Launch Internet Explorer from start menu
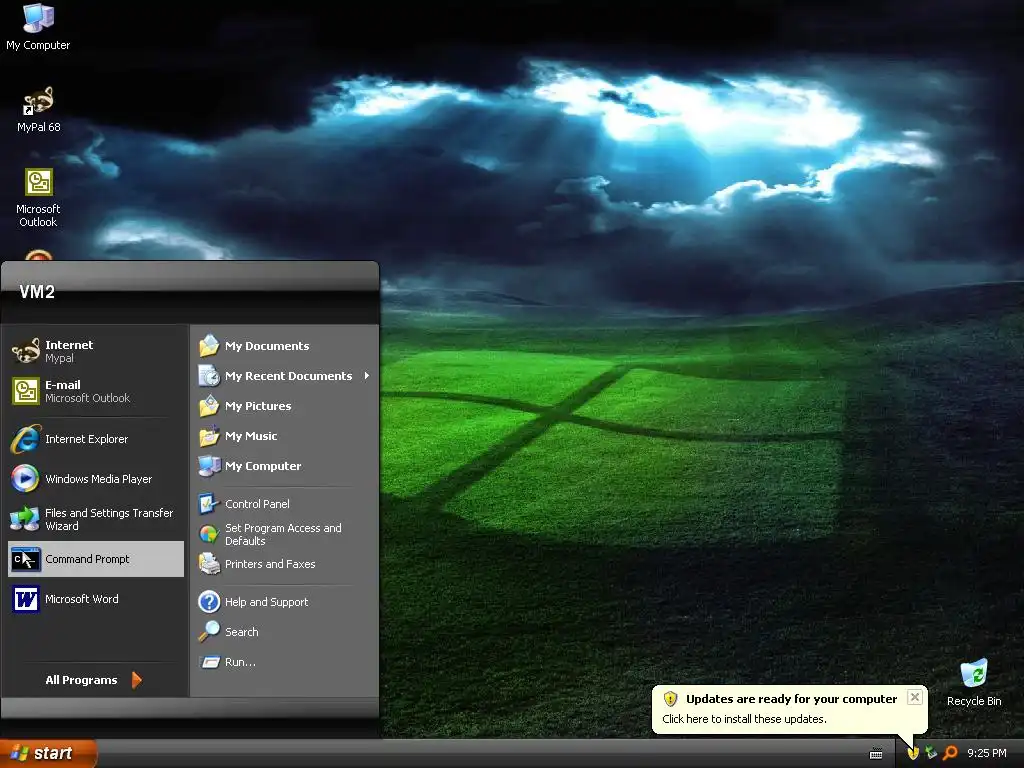The image size is (1024, 768). [96, 439]
